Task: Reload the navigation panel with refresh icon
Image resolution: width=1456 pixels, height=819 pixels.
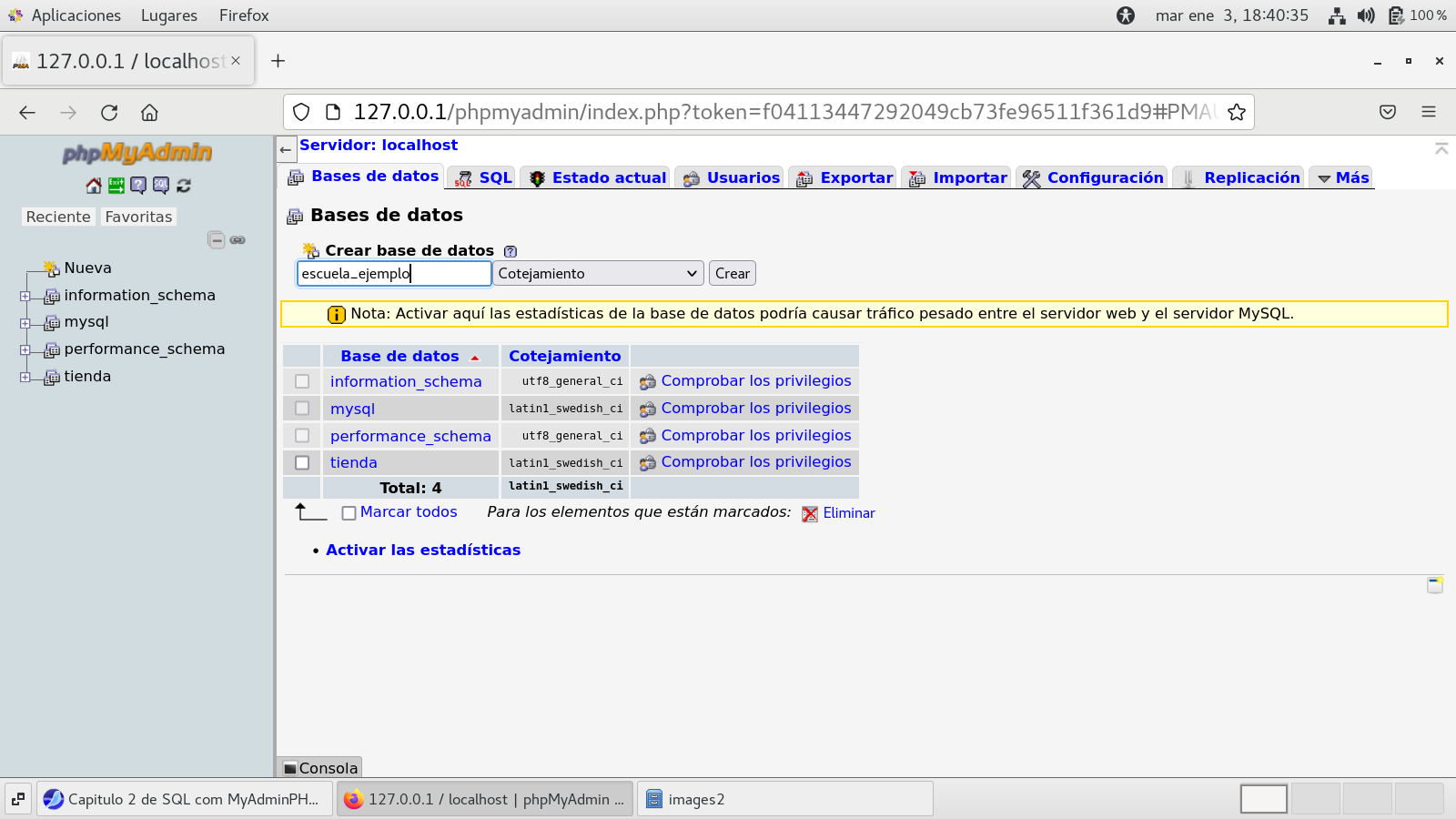Action: coord(184,186)
